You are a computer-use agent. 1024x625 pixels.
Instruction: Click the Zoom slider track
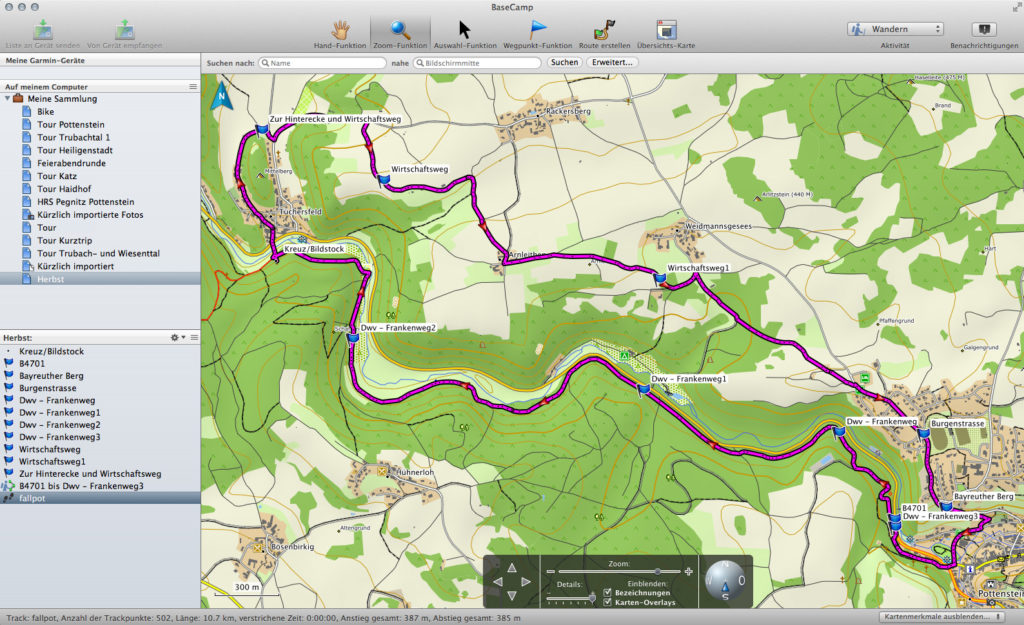(615, 571)
